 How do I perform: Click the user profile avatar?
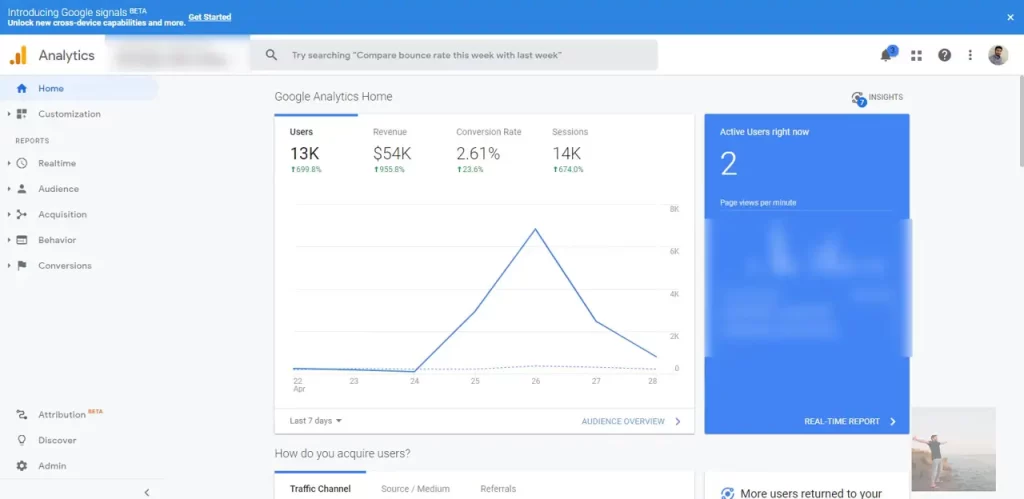(998, 55)
